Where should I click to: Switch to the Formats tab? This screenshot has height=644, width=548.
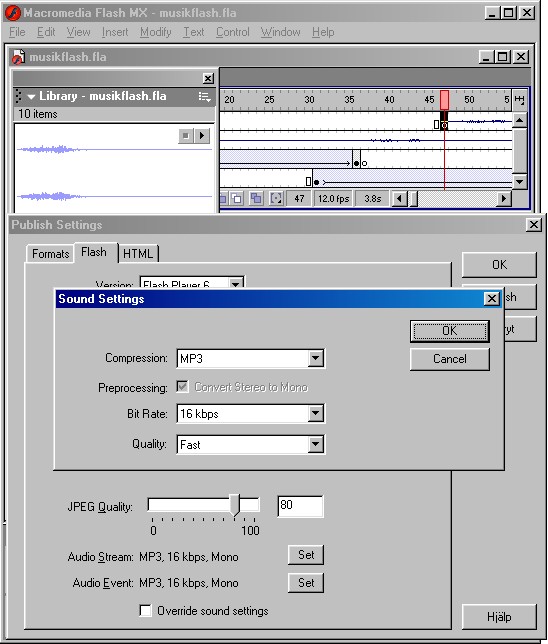(50, 254)
